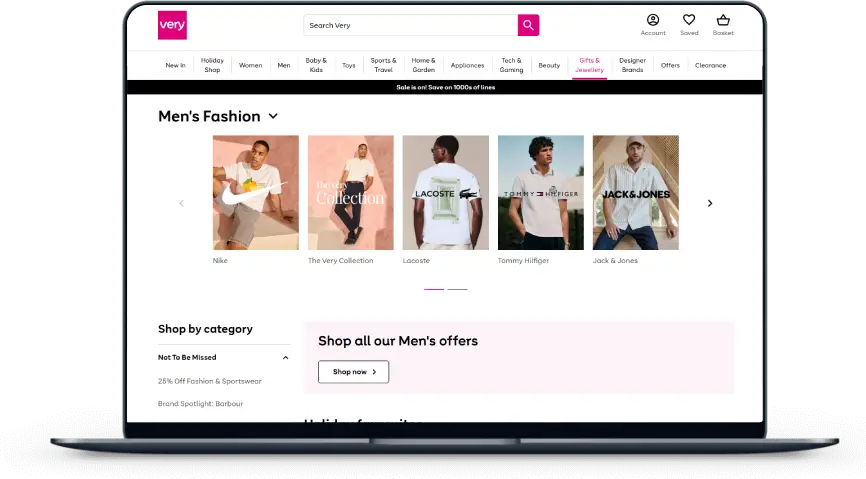
Task: Click the magnifier search button
Action: (x=529, y=25)
